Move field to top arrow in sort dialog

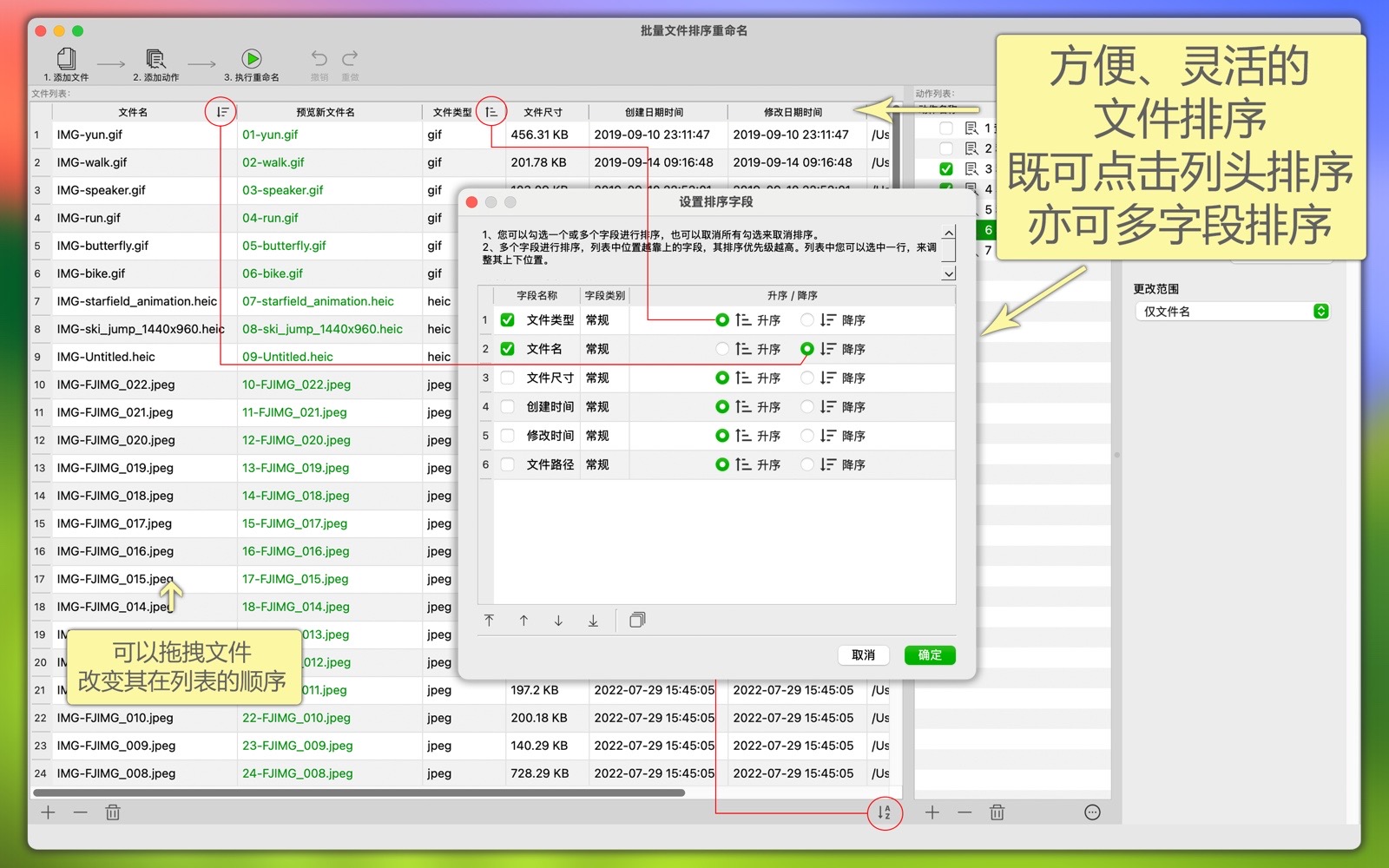(x=490, y=621)
